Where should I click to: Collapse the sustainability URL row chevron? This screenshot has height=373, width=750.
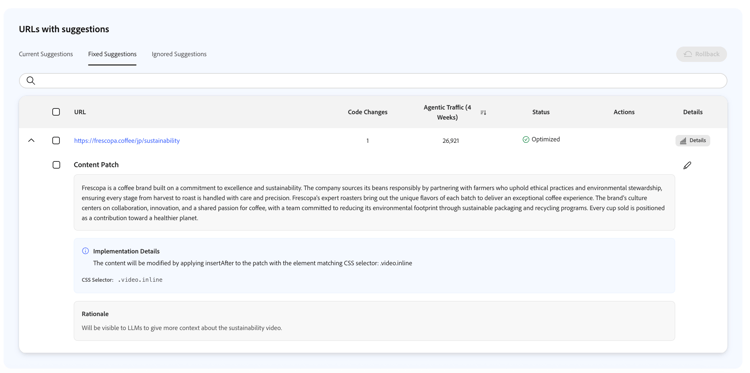click(32, 141)
